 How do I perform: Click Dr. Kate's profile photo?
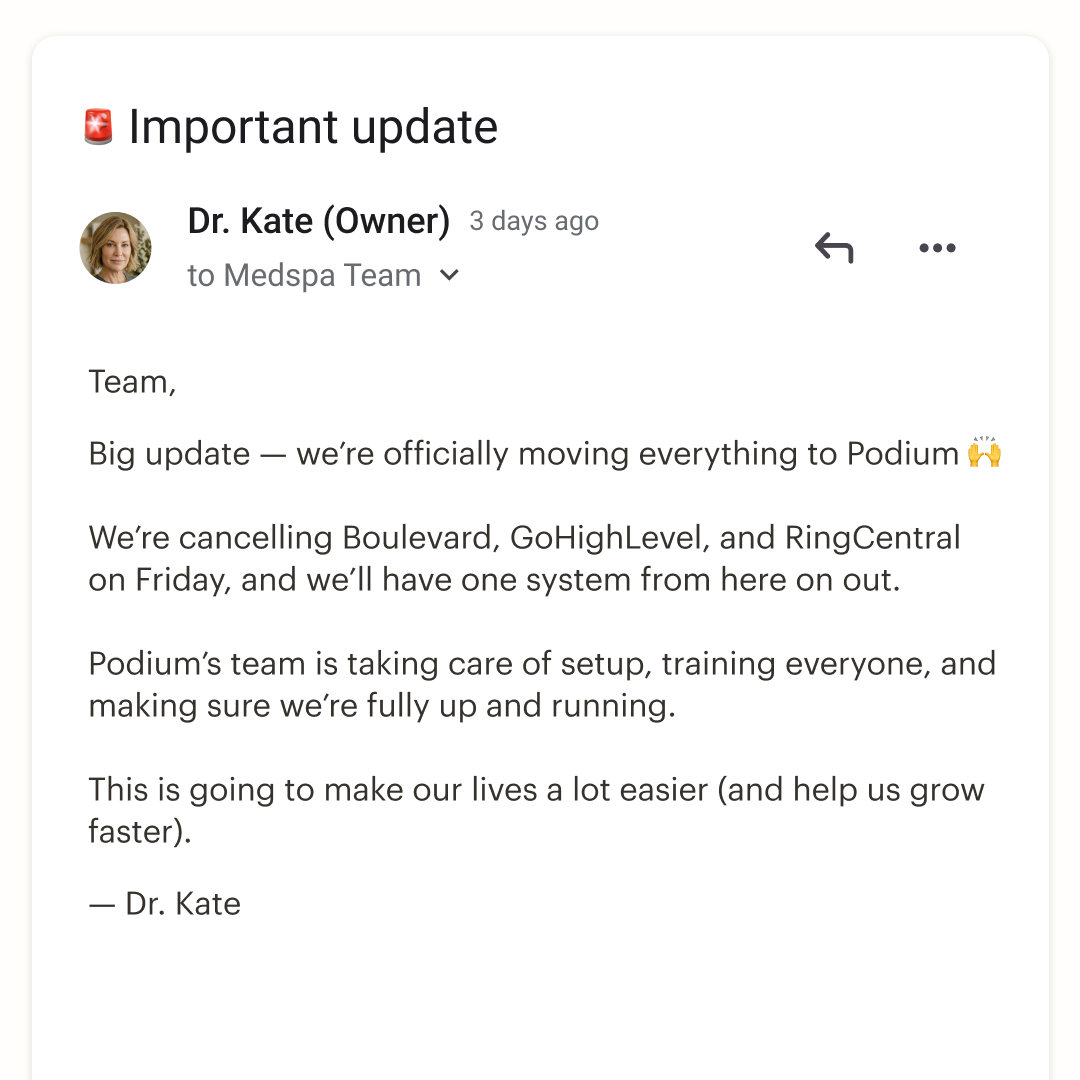(x=116, y=248)
